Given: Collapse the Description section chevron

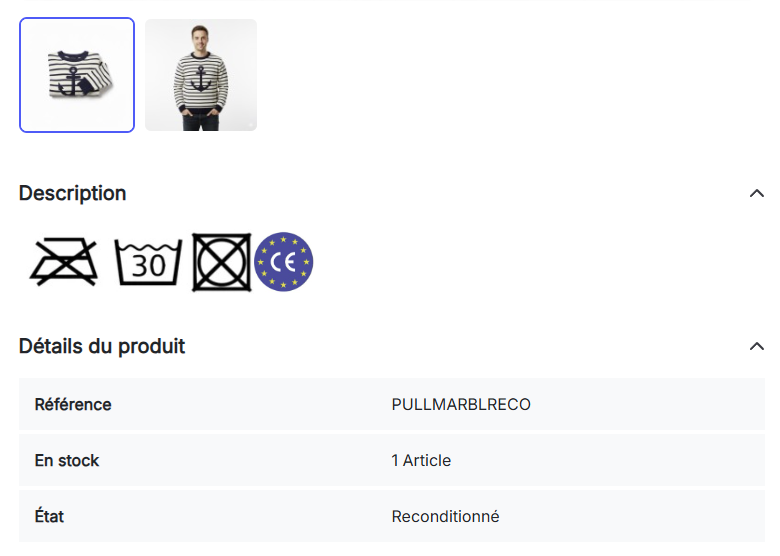Looking at the screenshot, I should 757,193.
